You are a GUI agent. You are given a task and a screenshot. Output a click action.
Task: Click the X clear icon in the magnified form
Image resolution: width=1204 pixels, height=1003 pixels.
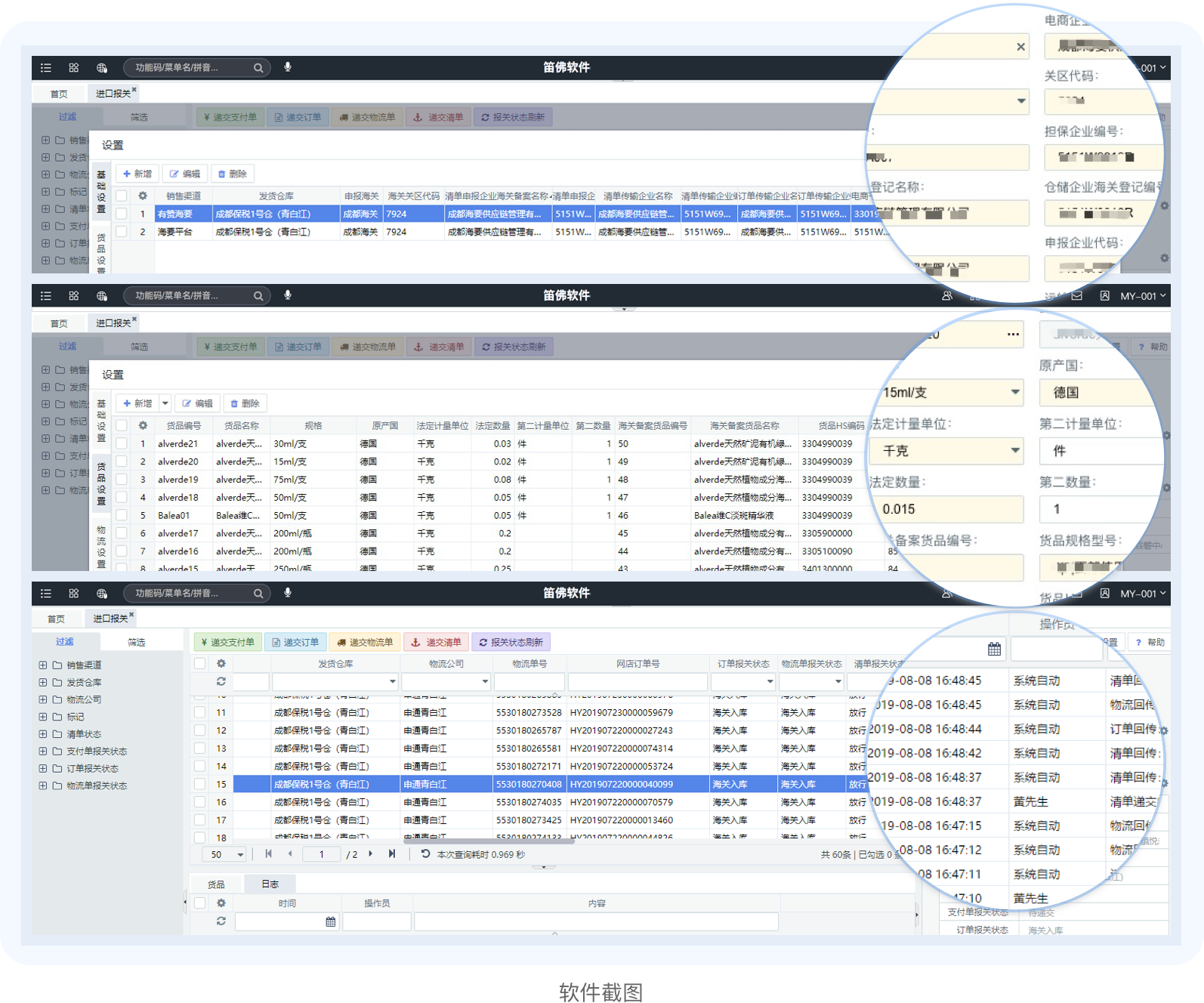[1020, 47]
